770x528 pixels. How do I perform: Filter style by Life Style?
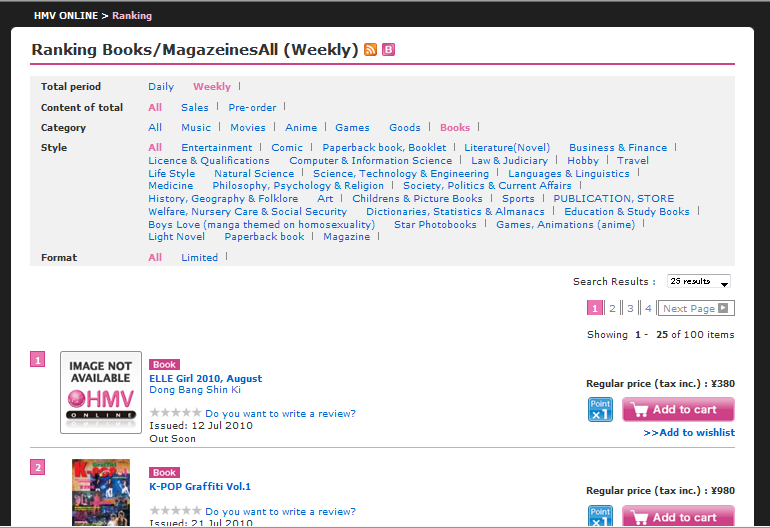point(171,174)
